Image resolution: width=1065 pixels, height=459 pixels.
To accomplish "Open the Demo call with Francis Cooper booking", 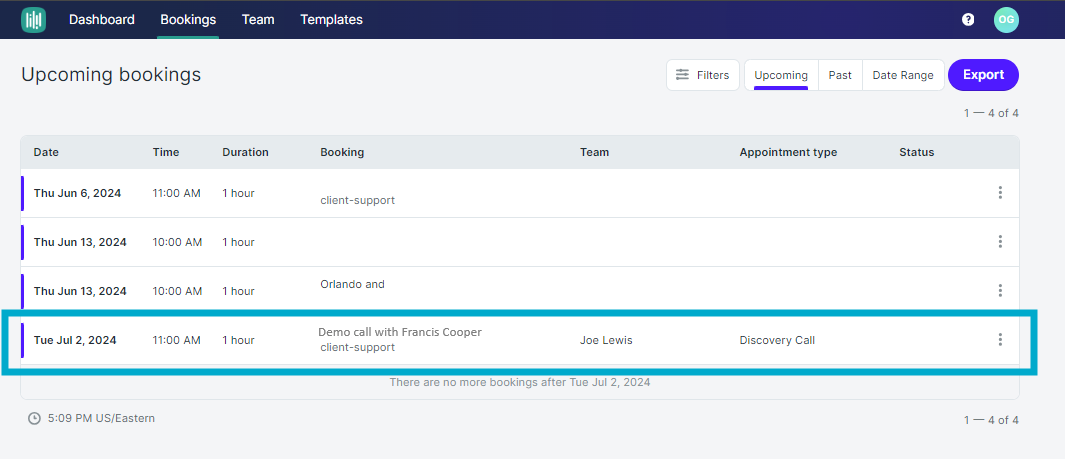I will (401, 332).
